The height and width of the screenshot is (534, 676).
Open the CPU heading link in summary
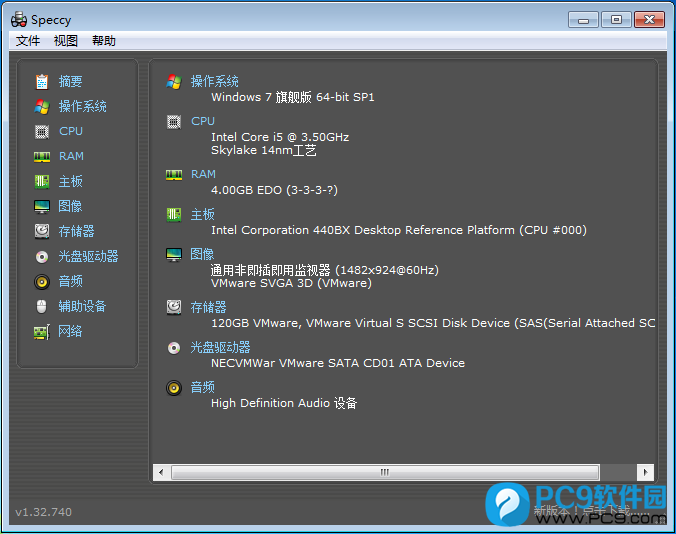pyautogui.click(x=203, y=121)
